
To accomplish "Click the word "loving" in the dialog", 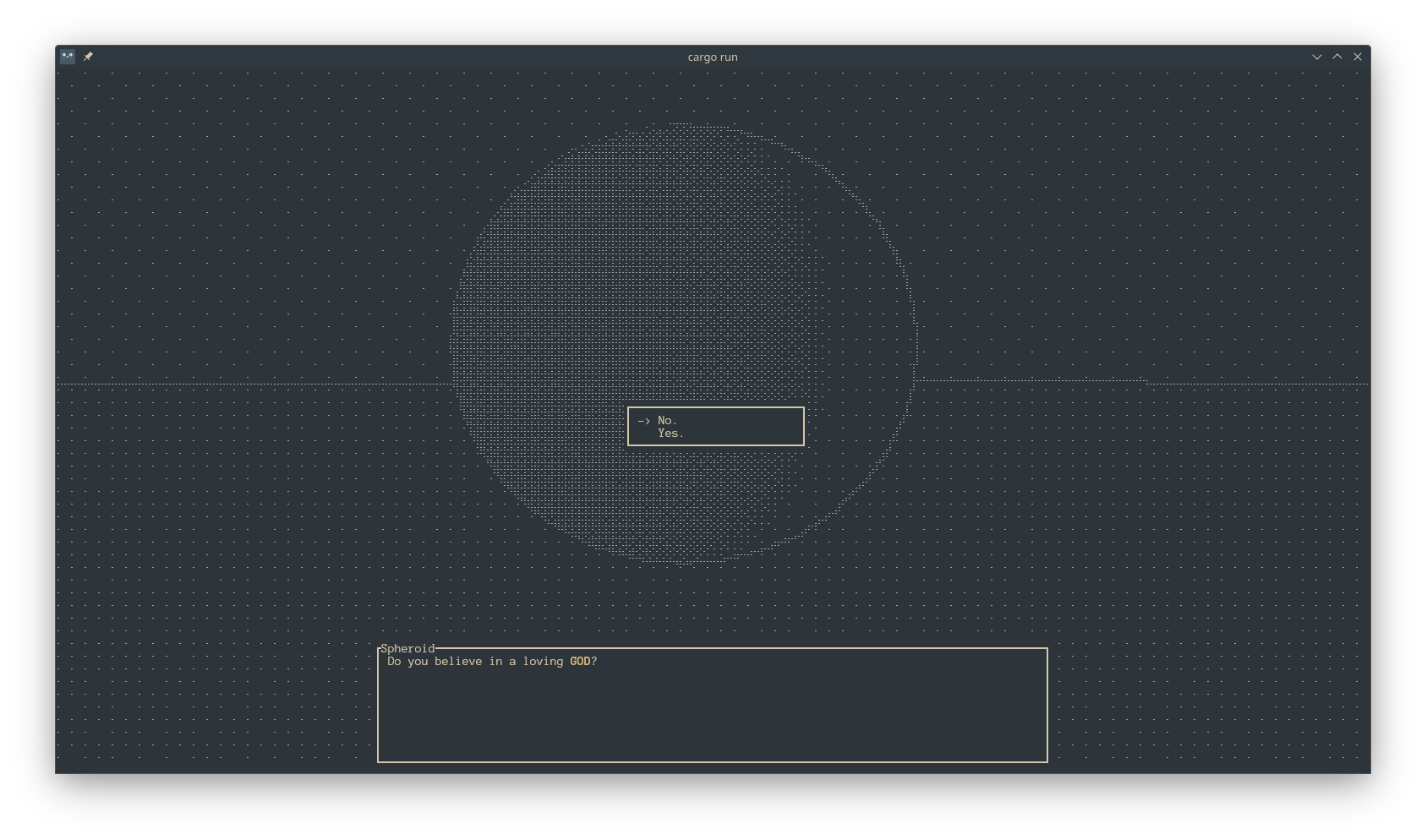I will pos(543,662).
